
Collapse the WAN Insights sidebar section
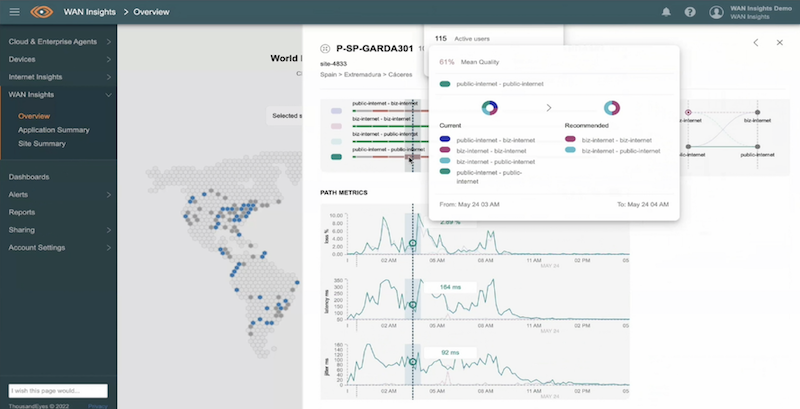(x=108, y=95)
